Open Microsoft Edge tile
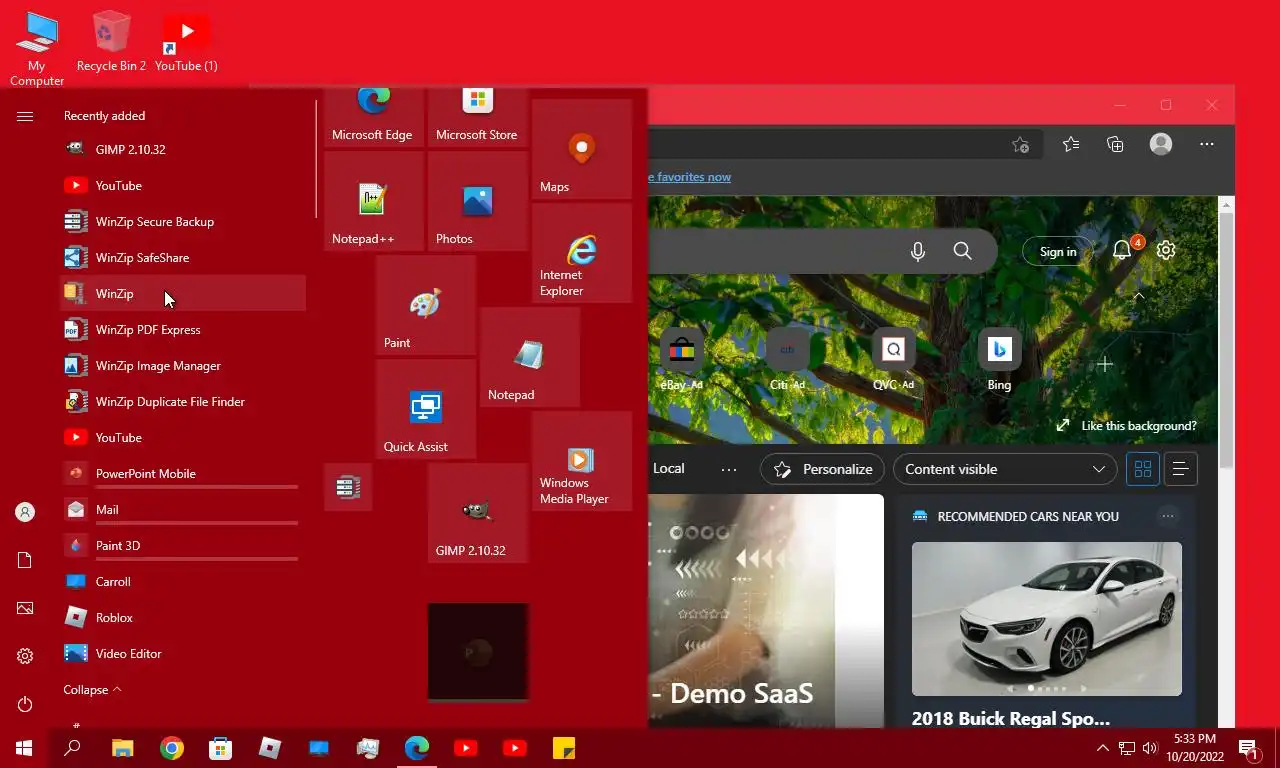This screenshot has height=768, width=1280. [374, 117]
